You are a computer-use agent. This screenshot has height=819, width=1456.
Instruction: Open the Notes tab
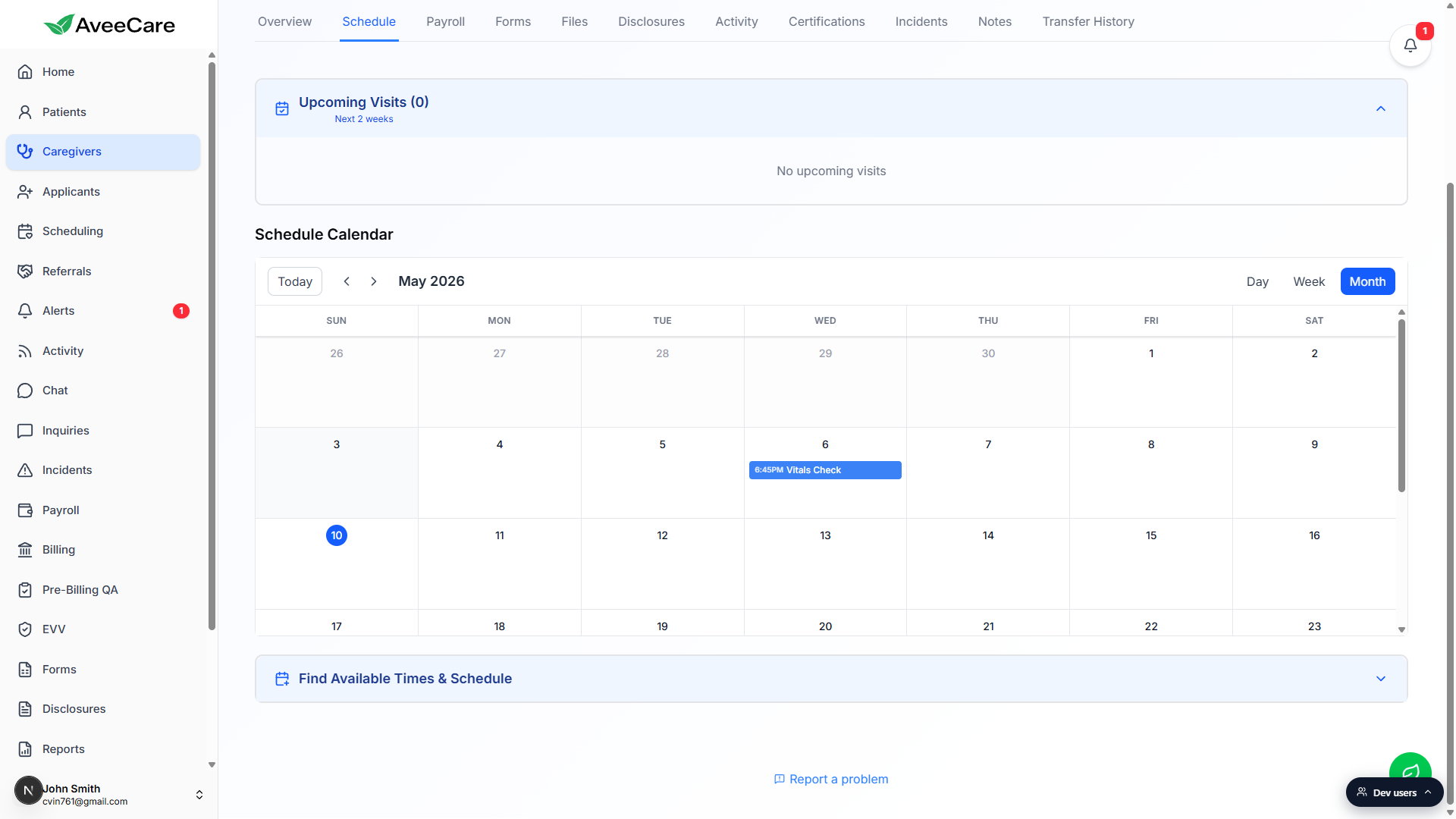click(995, 21)
